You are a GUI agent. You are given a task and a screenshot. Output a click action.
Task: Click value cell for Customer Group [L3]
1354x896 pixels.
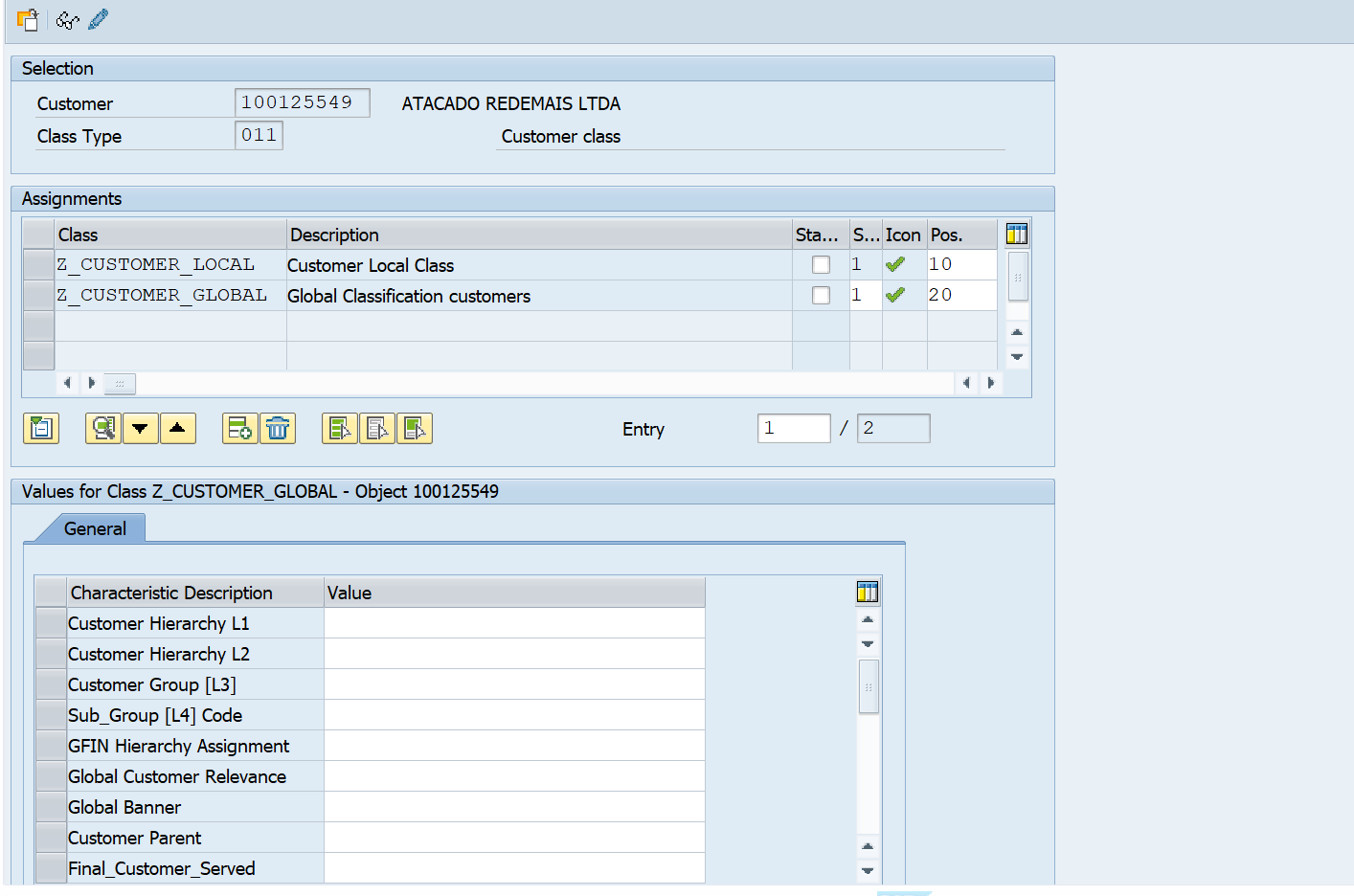515,684
